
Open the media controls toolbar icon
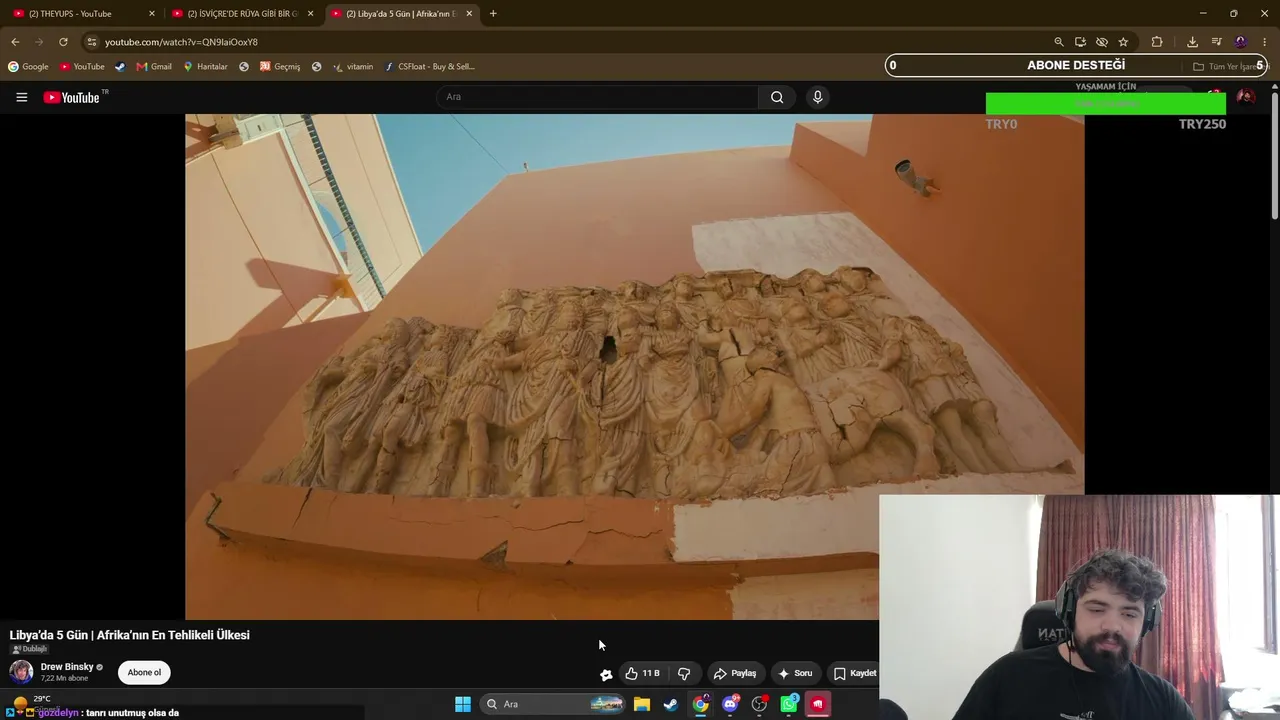coord(1216,42)
